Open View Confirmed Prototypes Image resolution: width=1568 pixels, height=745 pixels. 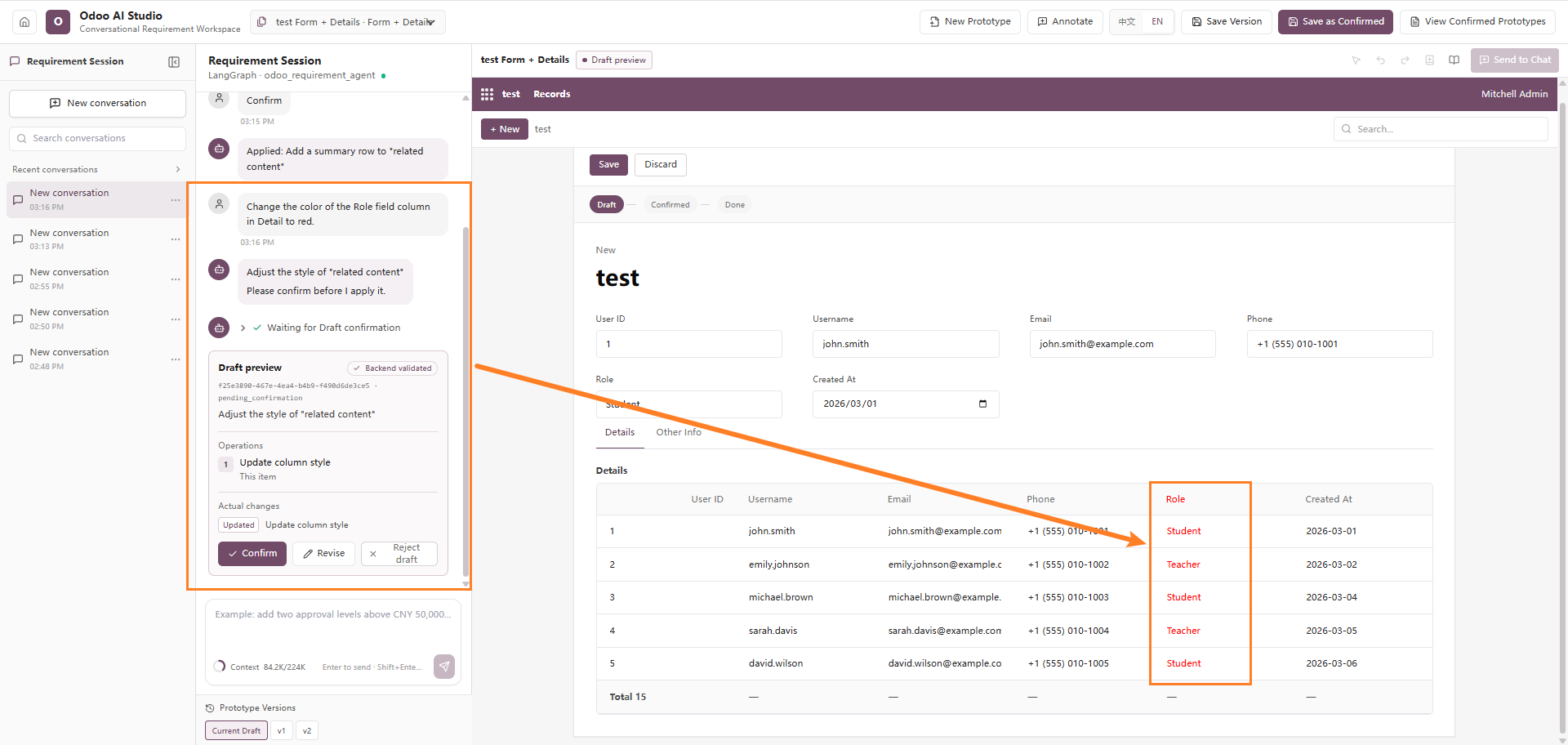[x=1478, y=22]
